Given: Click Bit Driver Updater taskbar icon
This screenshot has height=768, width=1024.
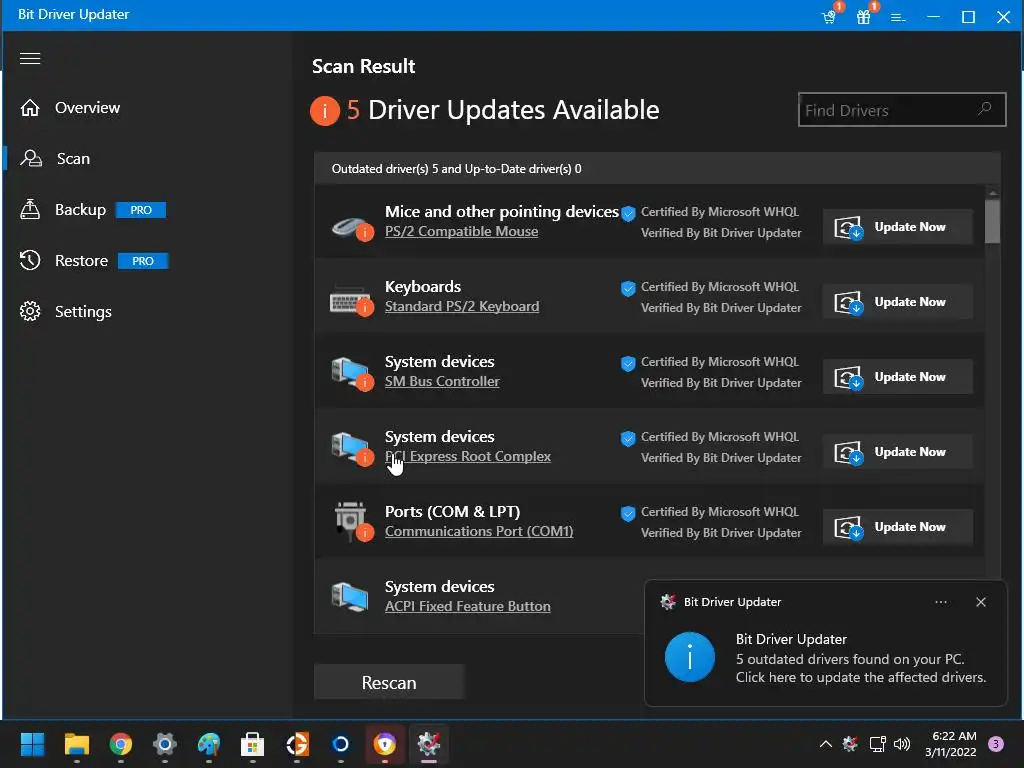Looking at the screenshot, I should tap(429, 744).
